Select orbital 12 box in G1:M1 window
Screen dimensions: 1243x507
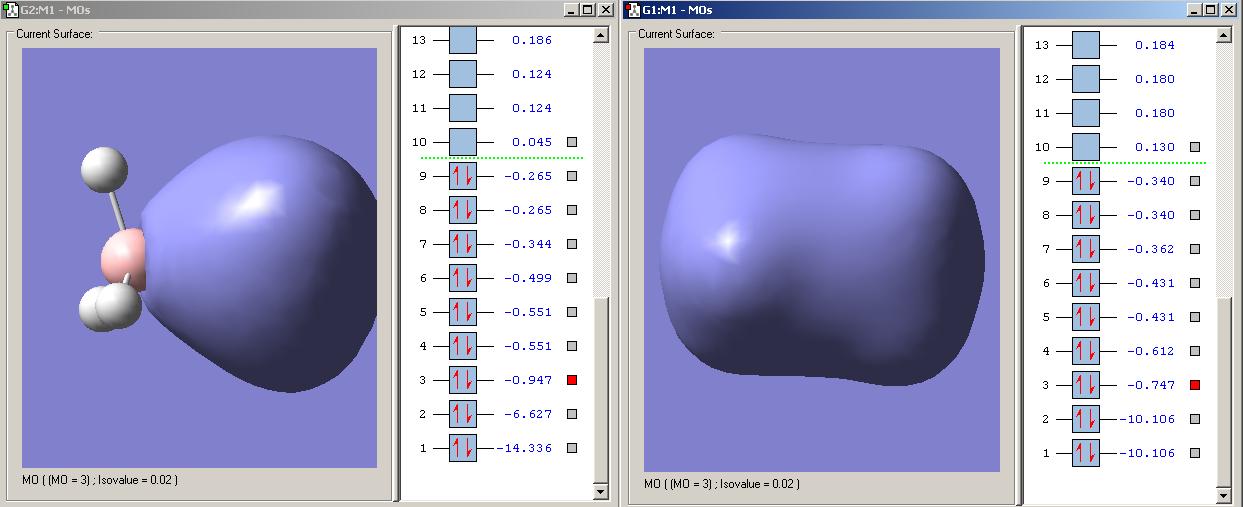1086,79
